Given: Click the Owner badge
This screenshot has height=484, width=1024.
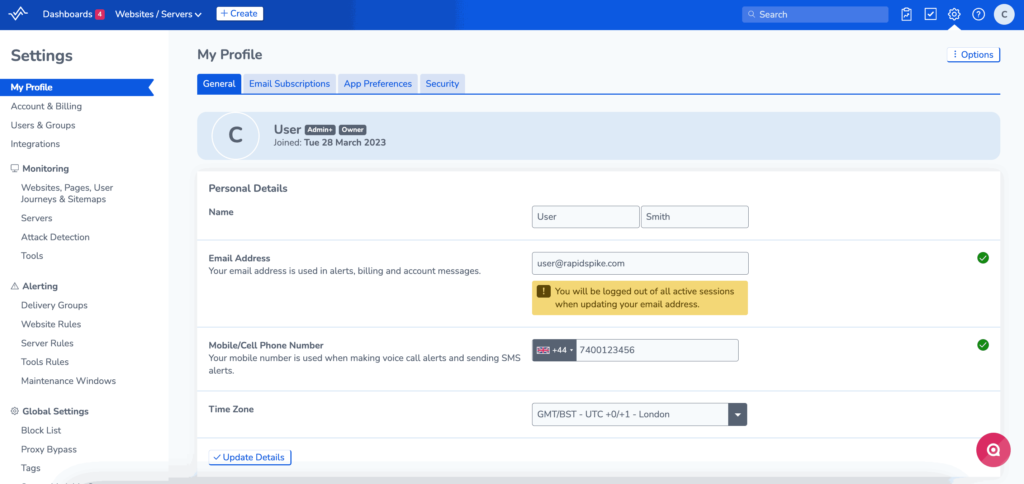Looking at the screenshot, I should [x=353, y=129].
